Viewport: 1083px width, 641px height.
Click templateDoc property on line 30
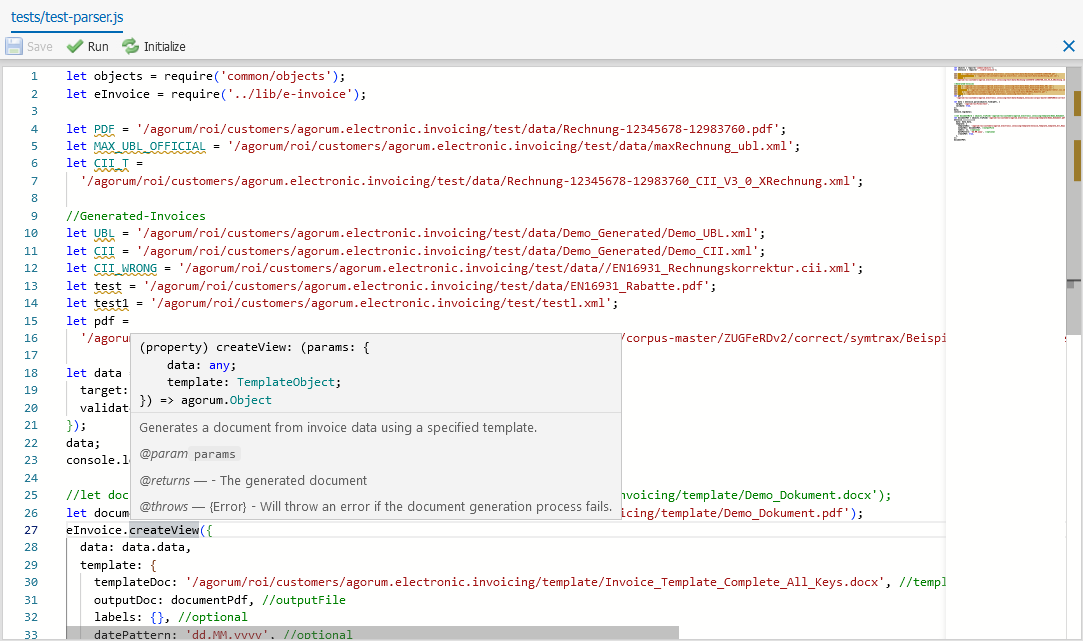135,582
